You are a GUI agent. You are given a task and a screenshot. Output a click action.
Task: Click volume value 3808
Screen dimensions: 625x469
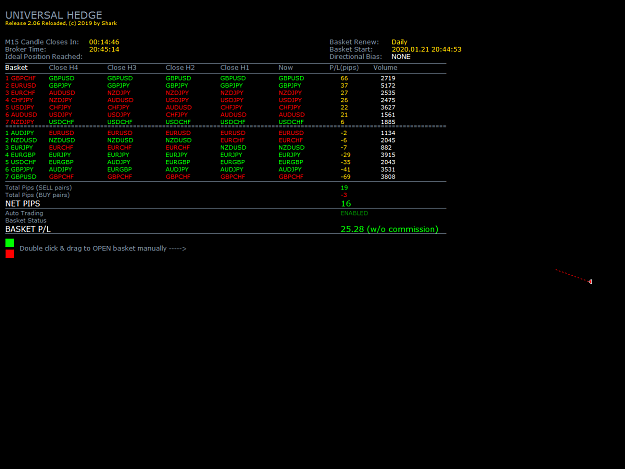coord(388,177)
